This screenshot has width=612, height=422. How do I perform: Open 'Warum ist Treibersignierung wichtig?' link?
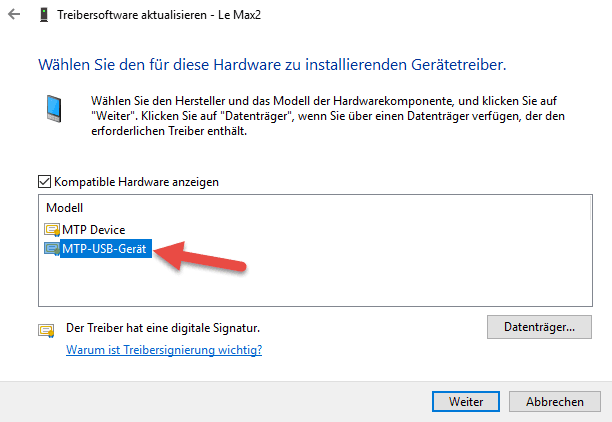coord(164,349)
